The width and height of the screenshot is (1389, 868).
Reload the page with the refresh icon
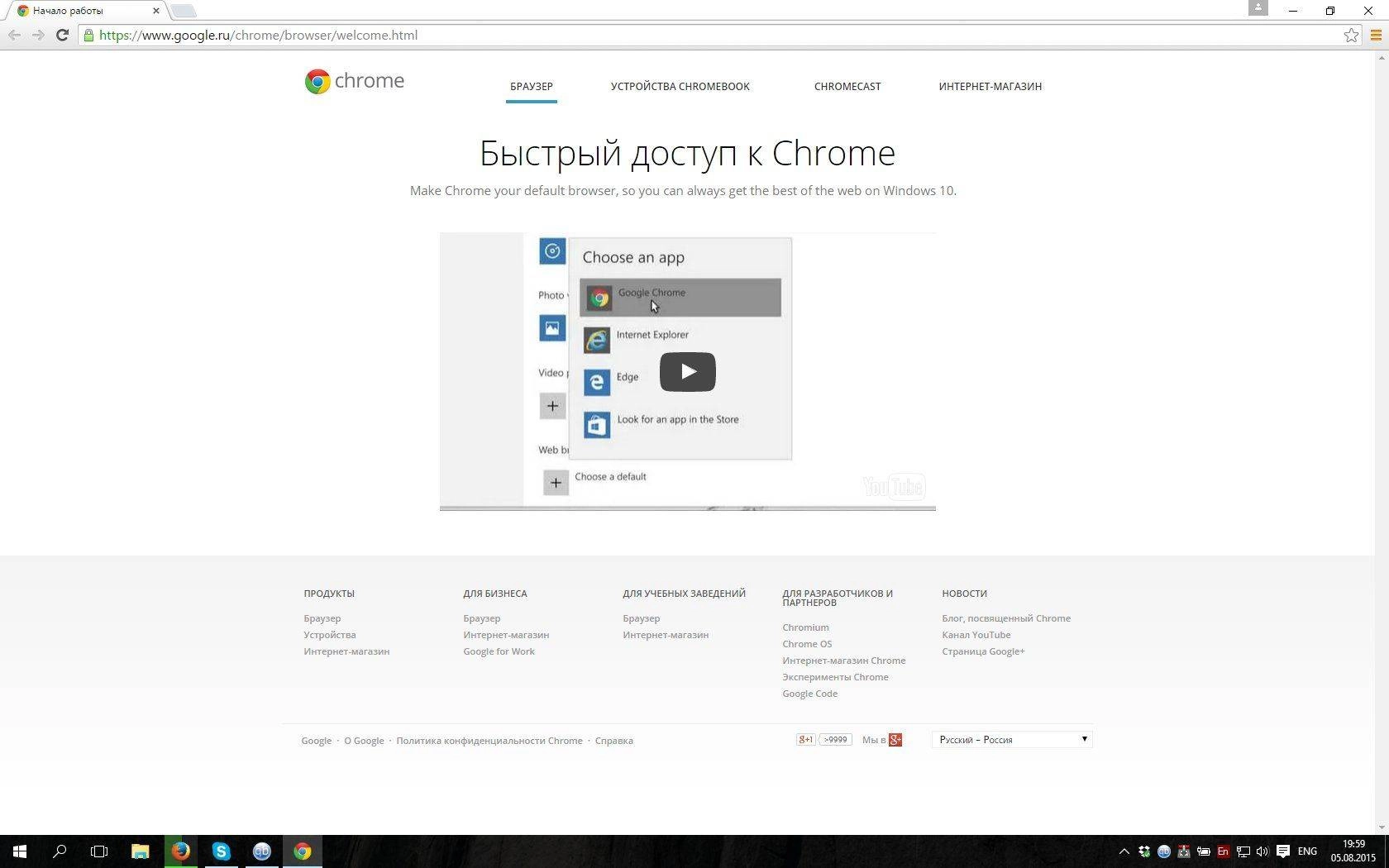point(62,35)
